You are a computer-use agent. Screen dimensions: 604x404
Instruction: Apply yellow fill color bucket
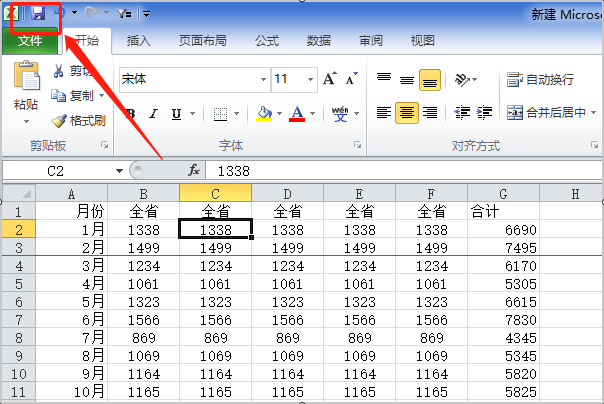(264, 114)
